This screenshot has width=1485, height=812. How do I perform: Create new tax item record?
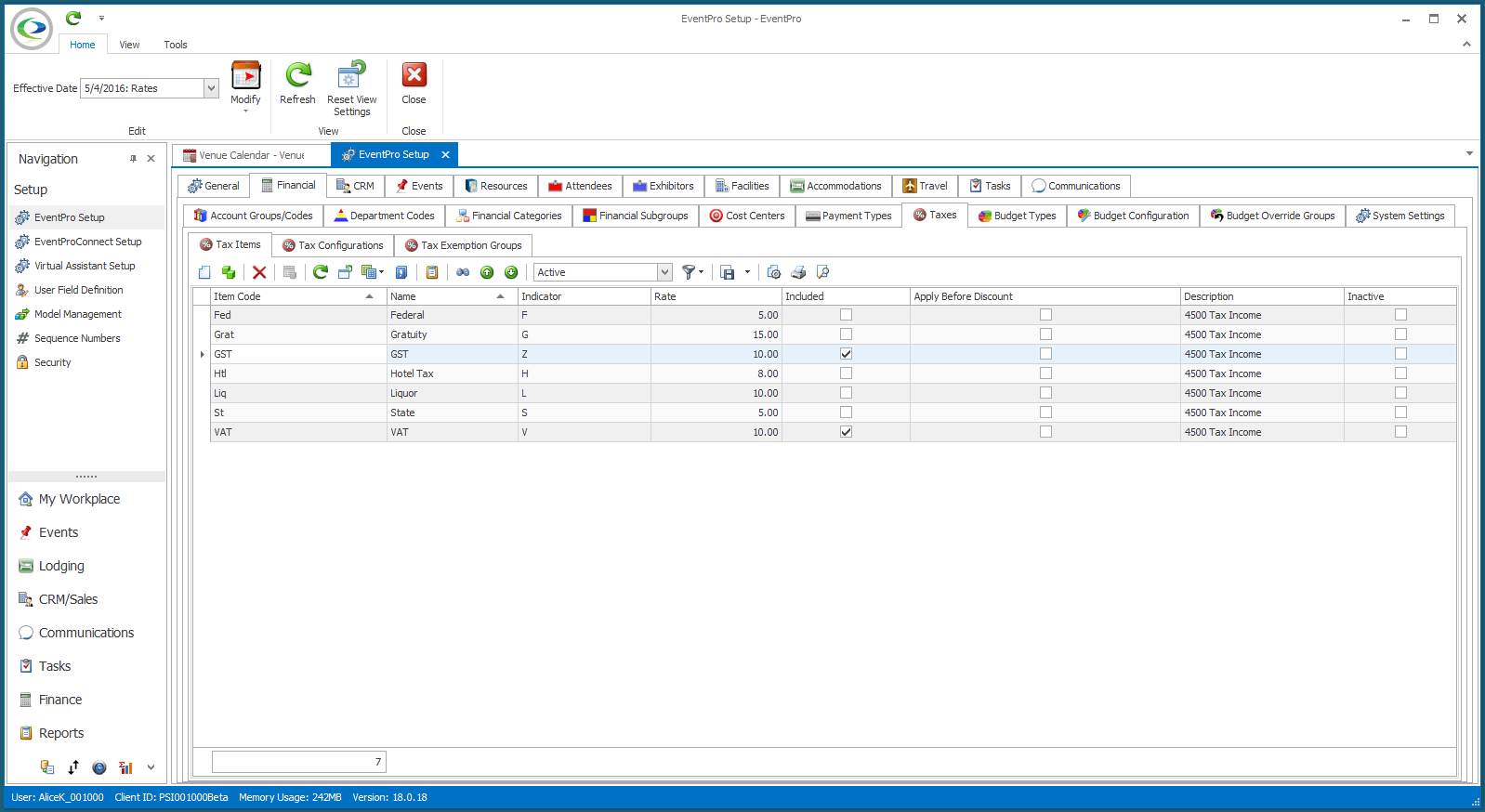pos(204,272)
